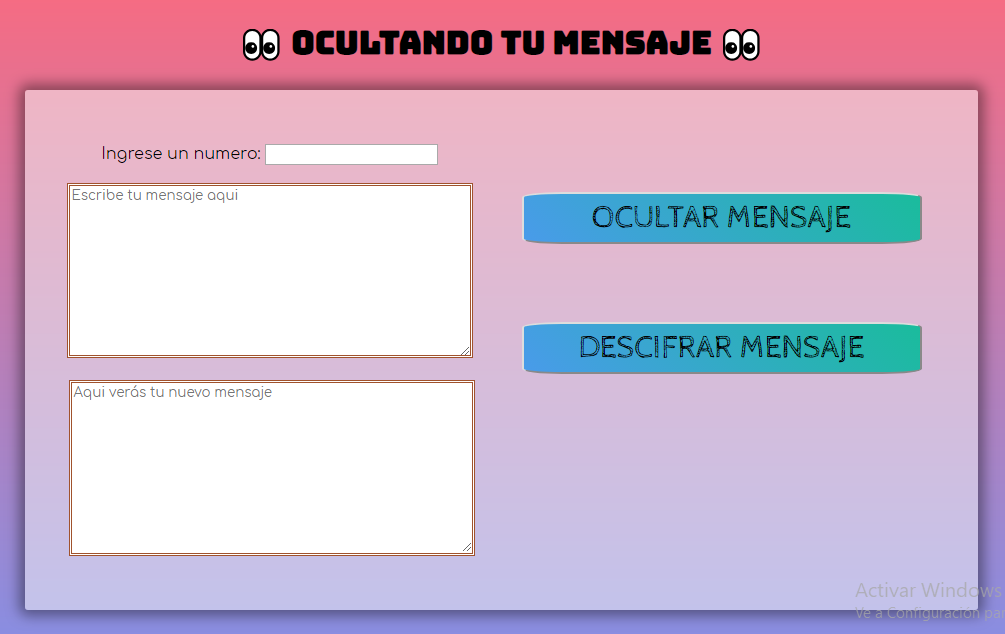Click the OCULTAR MENSAJE button
Viewport: 1005px width, 634px height.
point(721,218)
